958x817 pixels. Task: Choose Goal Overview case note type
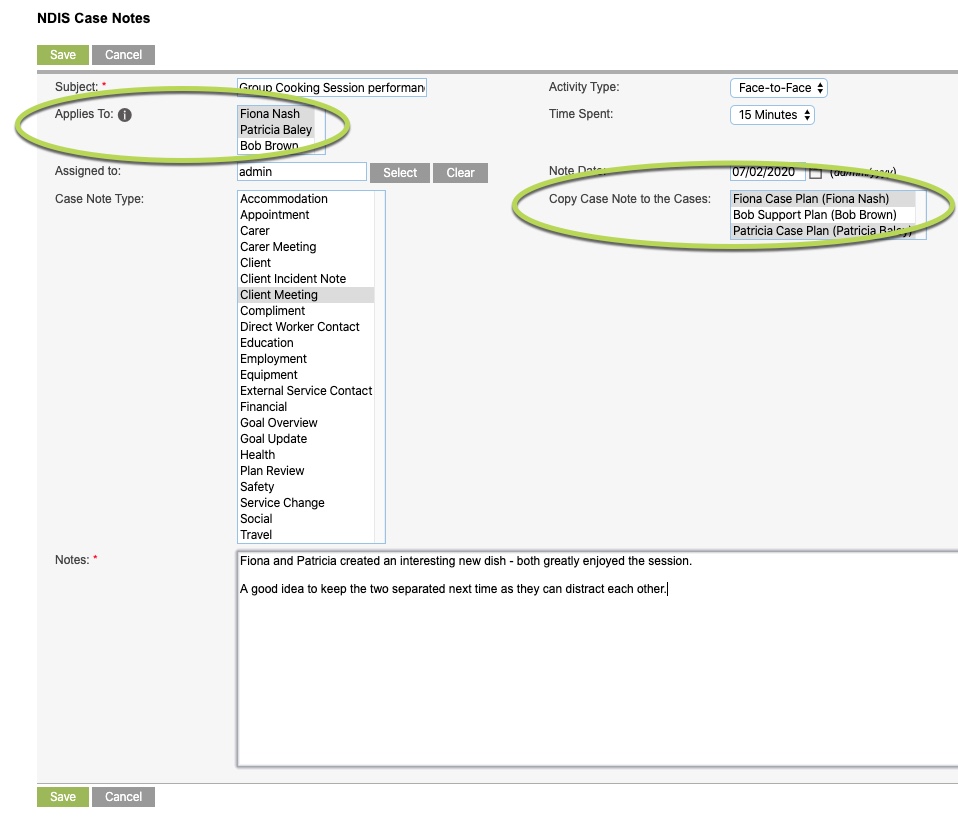(x=306, y=423)
